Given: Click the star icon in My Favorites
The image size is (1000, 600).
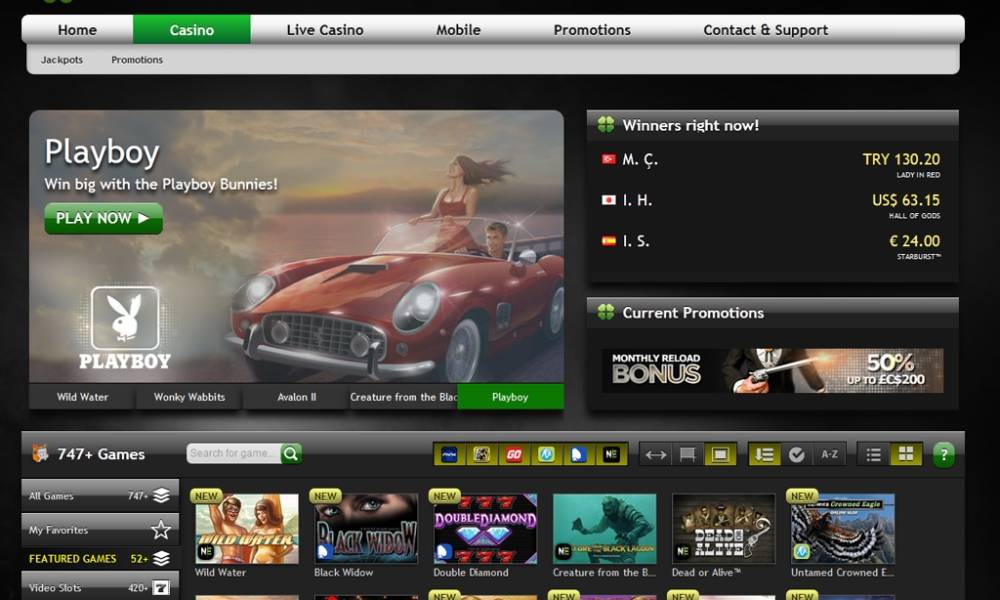Looking at the screenshot, I should click(161, 530).
